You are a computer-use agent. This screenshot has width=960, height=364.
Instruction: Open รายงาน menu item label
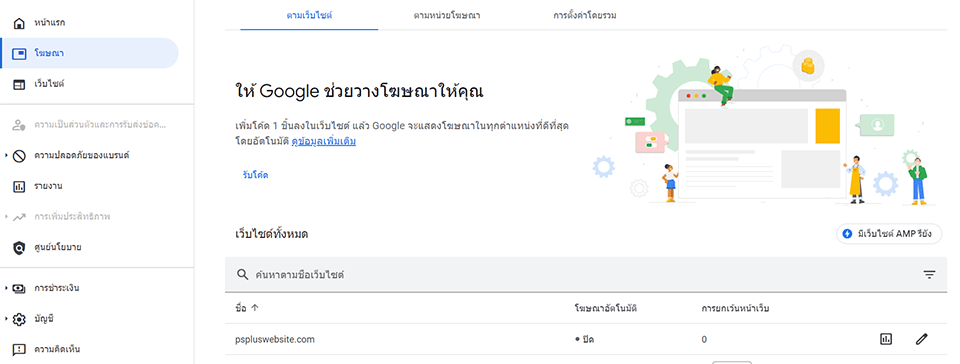click(x=48, y=186)
